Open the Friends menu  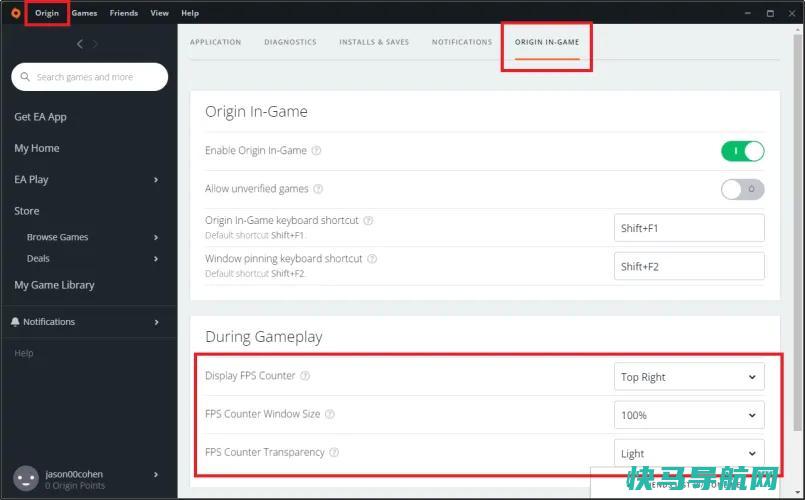coord(124,13)
